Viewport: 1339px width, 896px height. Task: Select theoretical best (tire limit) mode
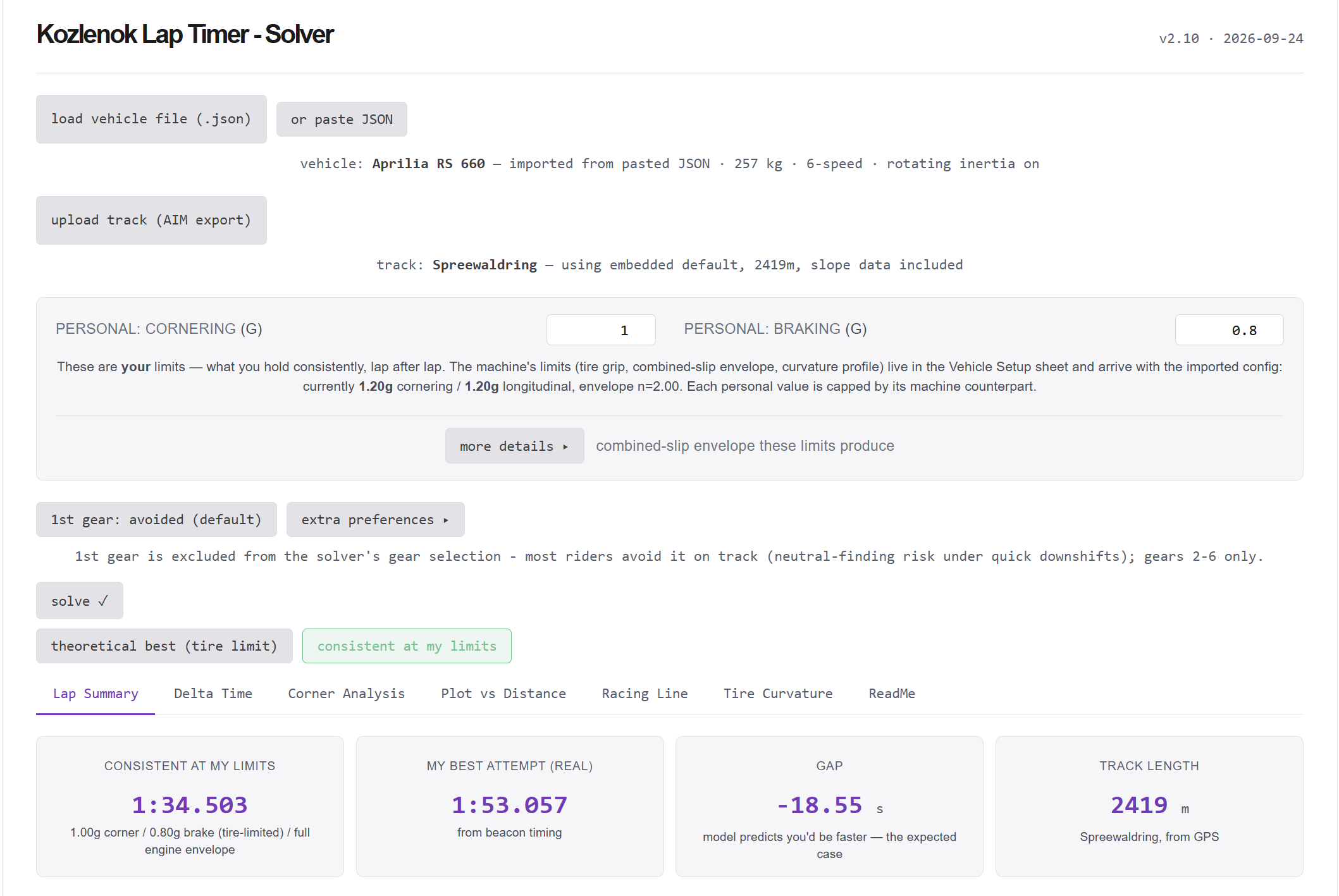(164, 646)
